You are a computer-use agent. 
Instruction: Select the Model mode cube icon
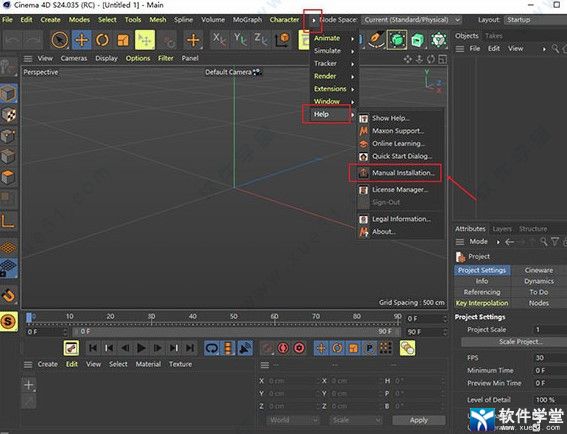coord(9,93)
